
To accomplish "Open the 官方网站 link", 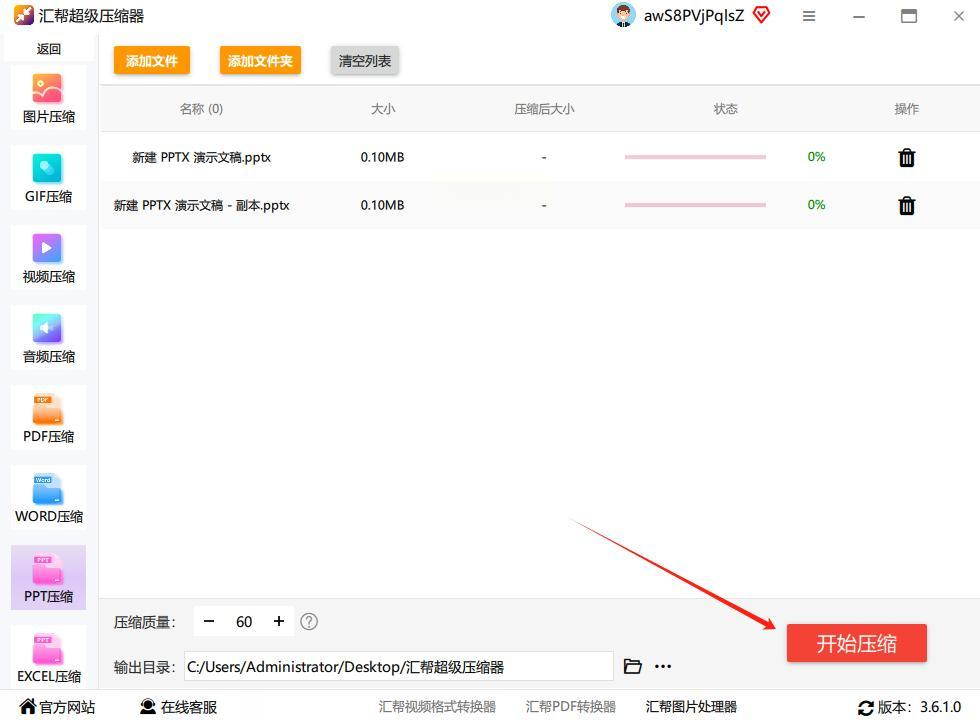I will coord(57,707).
